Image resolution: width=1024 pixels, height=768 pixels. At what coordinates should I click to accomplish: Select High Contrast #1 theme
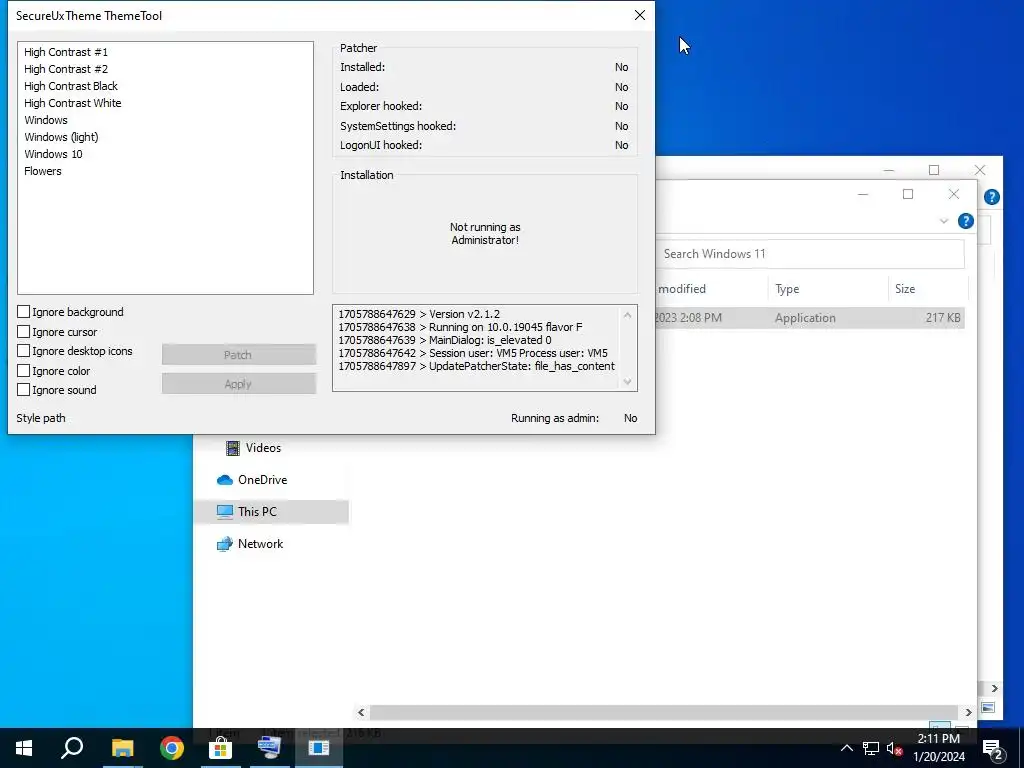66,52
